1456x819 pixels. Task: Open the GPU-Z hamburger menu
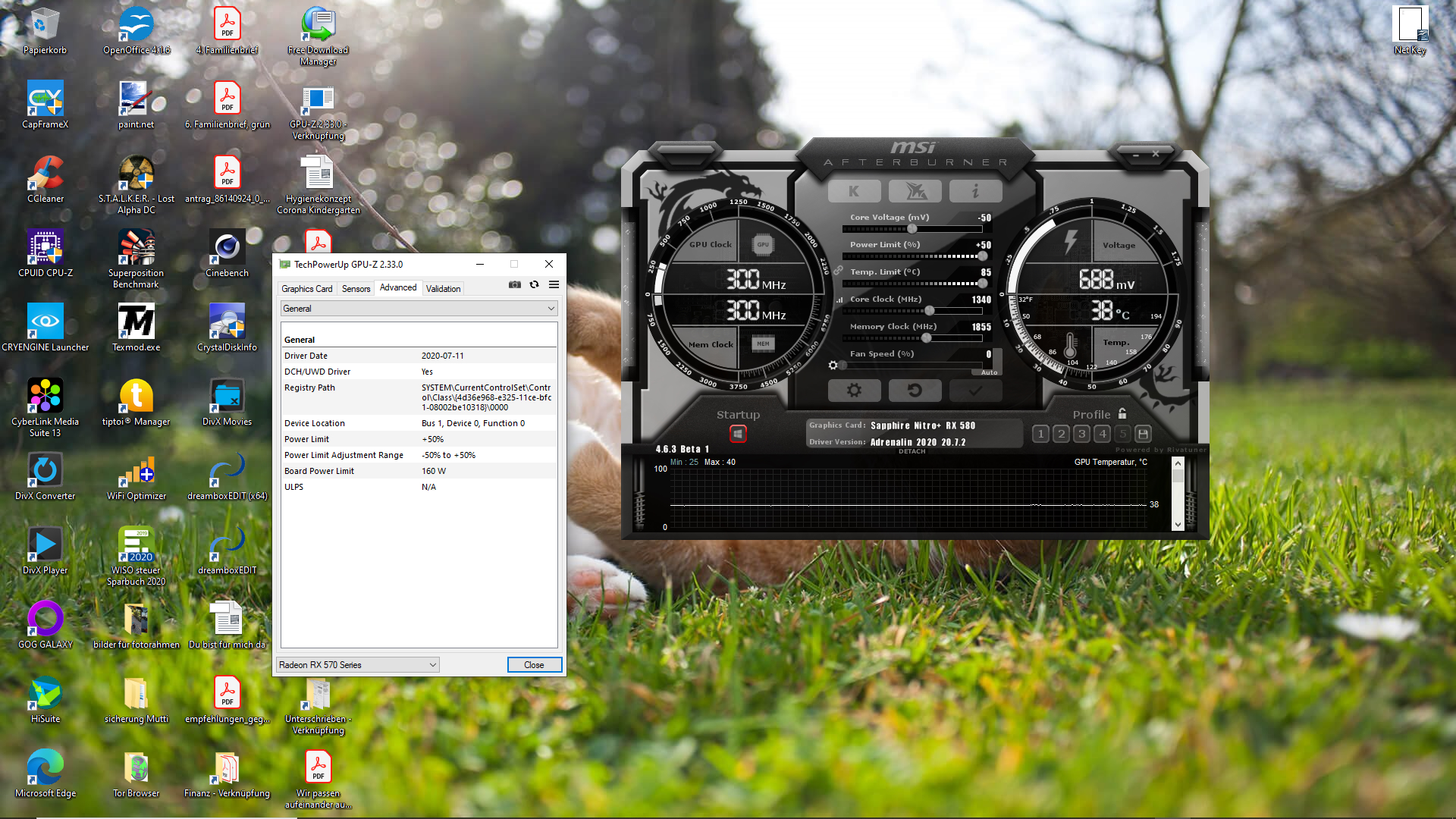tap(554, 284)
